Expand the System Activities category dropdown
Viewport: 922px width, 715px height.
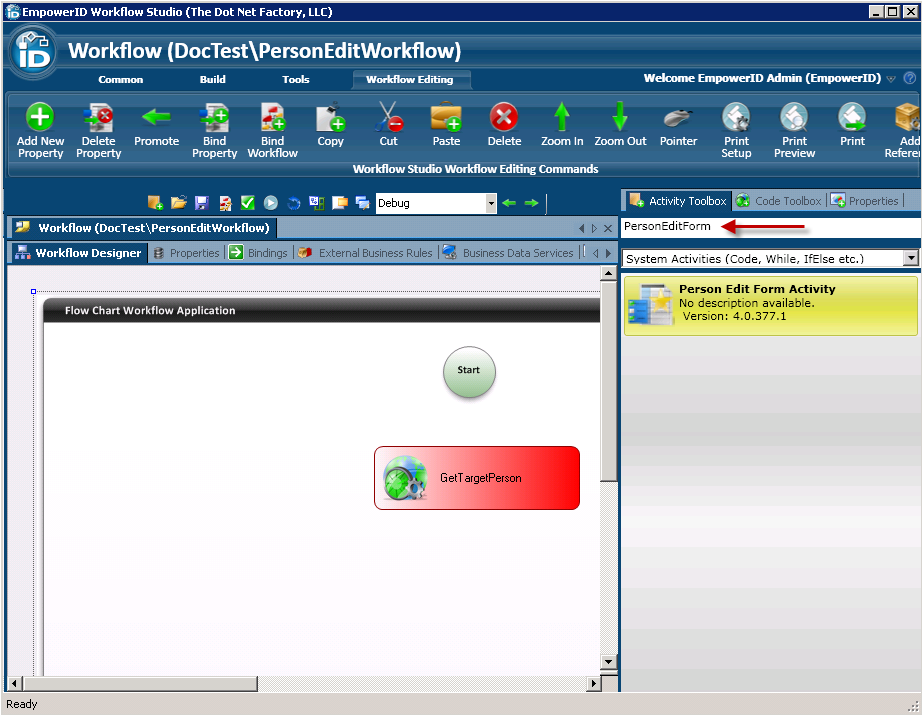(x=910, y=258)
